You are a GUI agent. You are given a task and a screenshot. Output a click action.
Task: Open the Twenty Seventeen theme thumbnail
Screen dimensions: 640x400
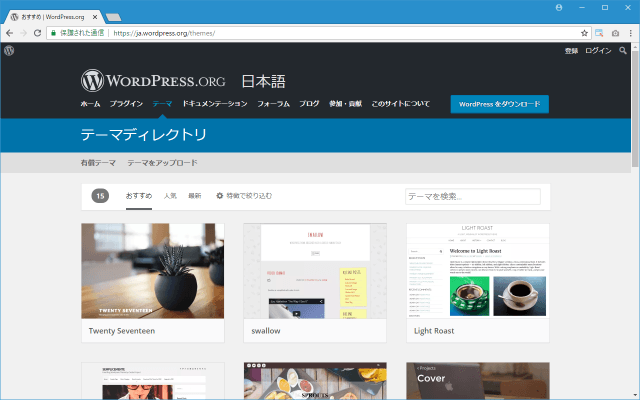point(153,271)
